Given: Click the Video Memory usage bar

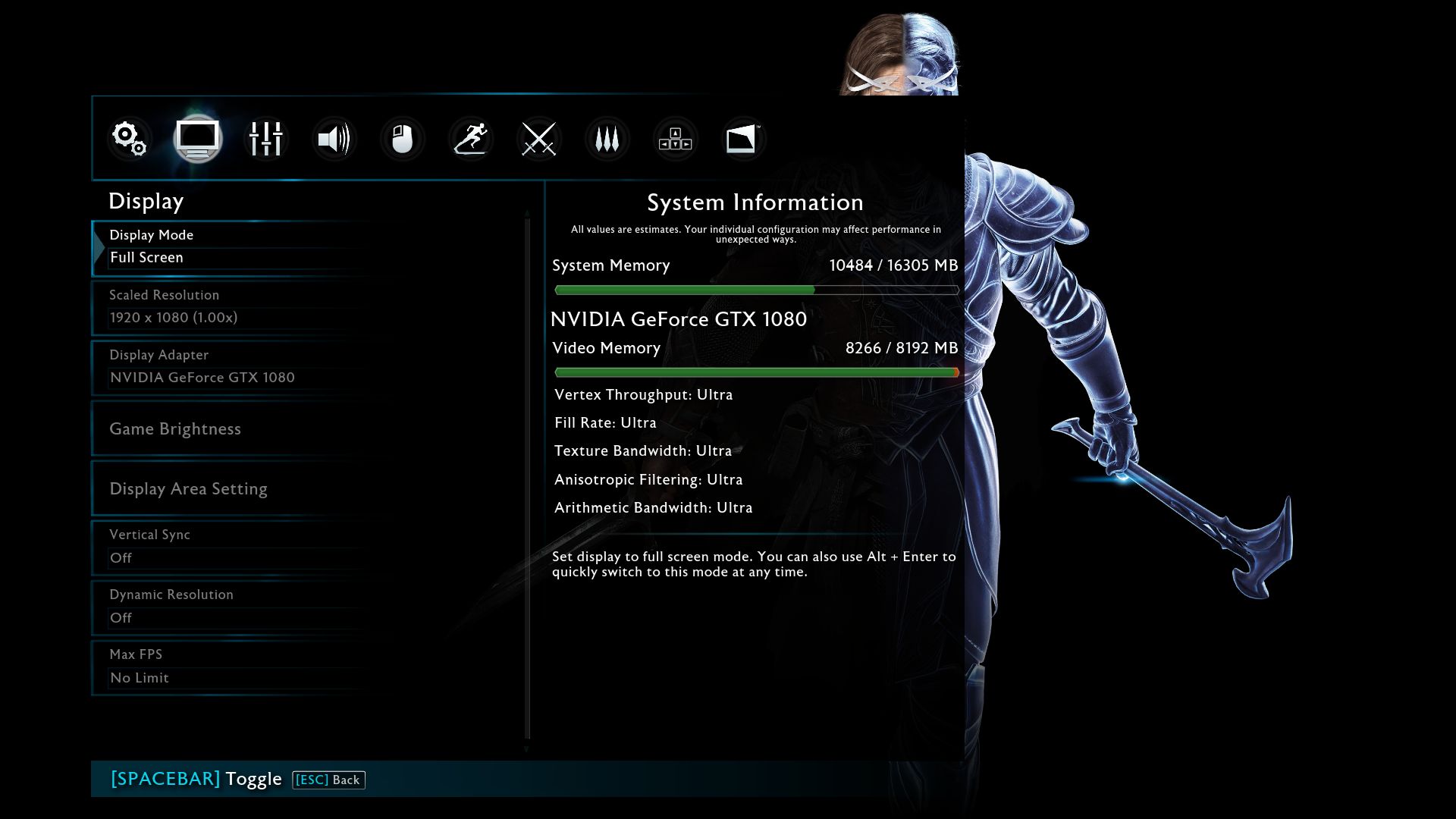Looking at the screenshot, I should point(757,372).
